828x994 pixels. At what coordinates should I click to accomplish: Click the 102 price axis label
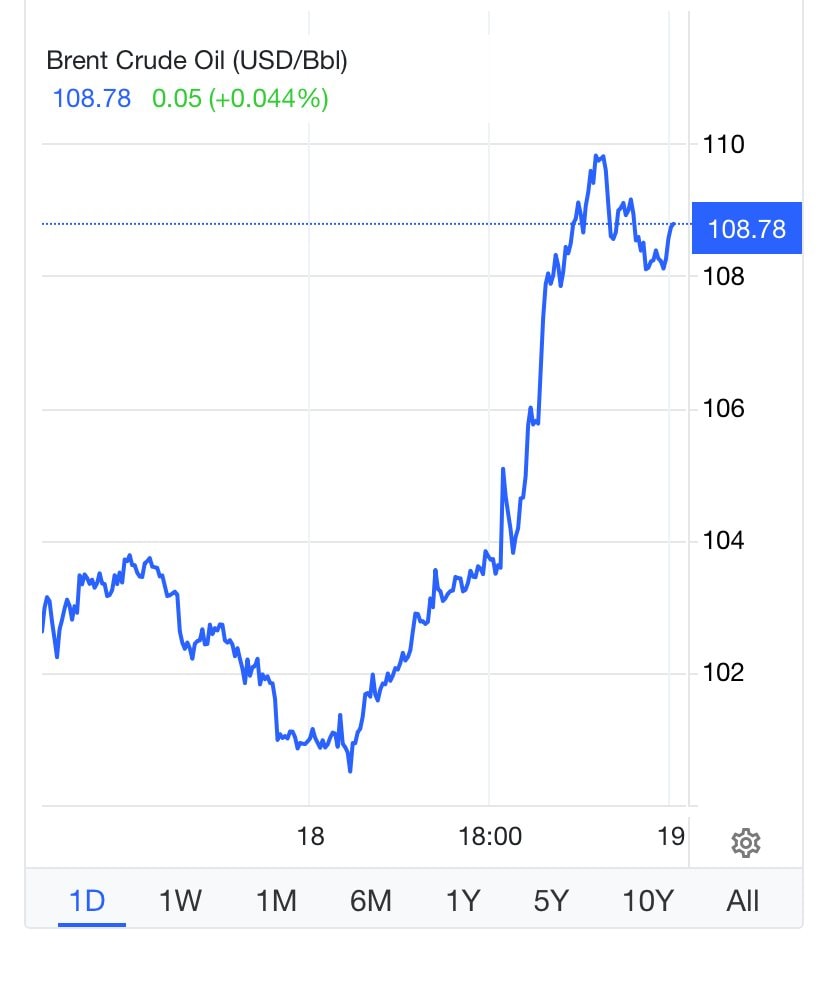pyautogui.click(x=724, y=672)
